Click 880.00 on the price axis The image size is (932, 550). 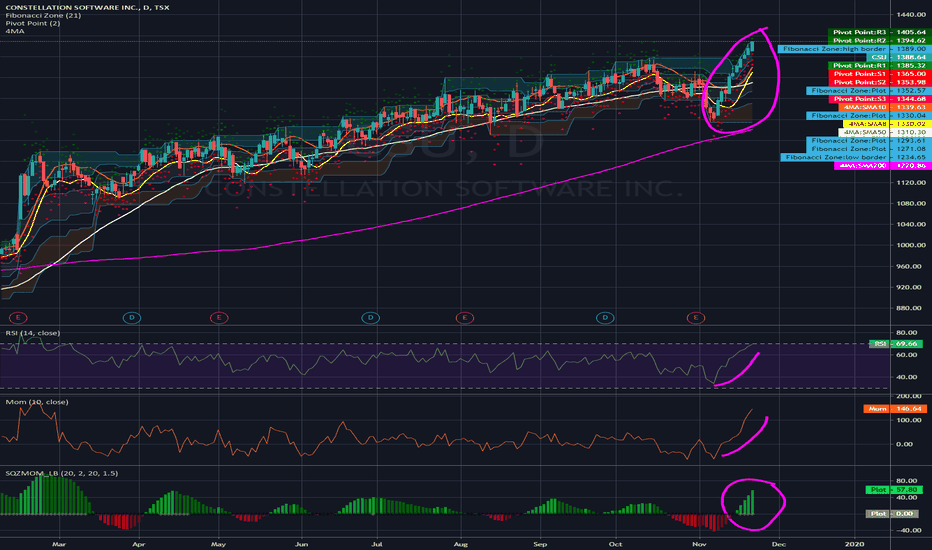tap(911, 308)
